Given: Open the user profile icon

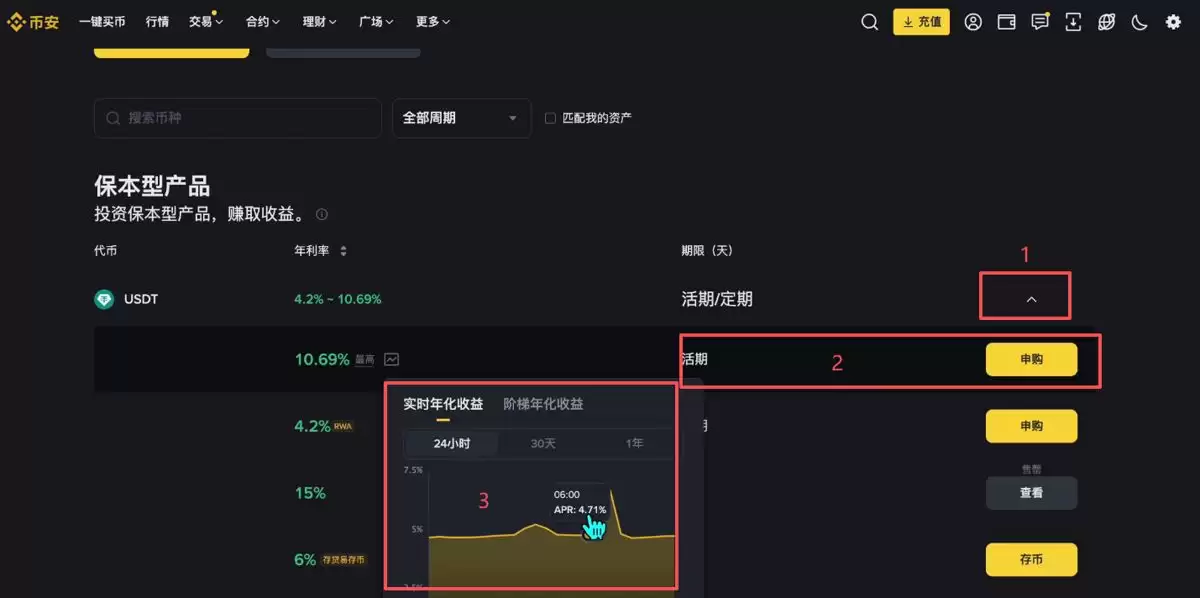Looking at the screenshot, I should point(973,21).
